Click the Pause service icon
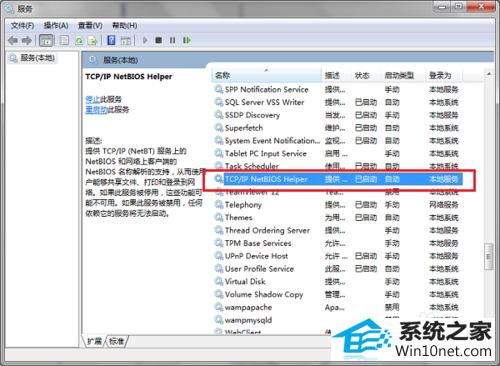500x366 pixels. pos(172,40)
